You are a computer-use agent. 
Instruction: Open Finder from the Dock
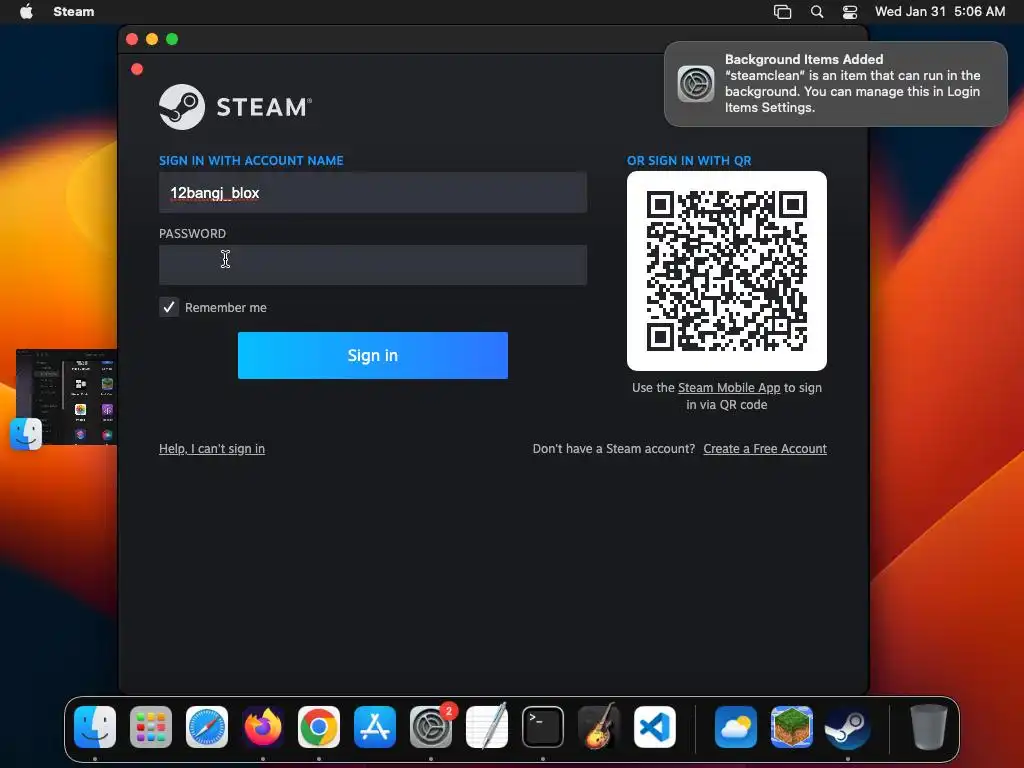[95, 727]
